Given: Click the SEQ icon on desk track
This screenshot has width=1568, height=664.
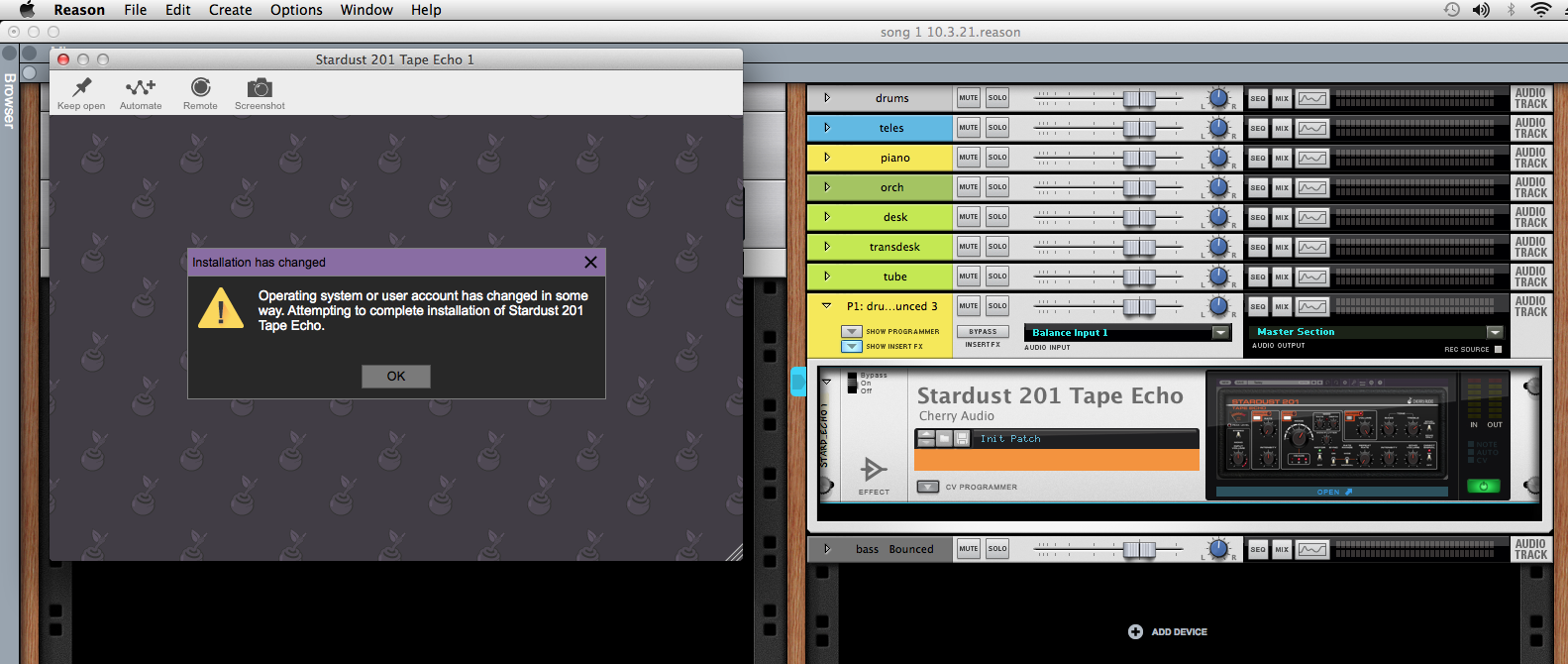Looking at the screenshot, I should tap(1258, 217).
